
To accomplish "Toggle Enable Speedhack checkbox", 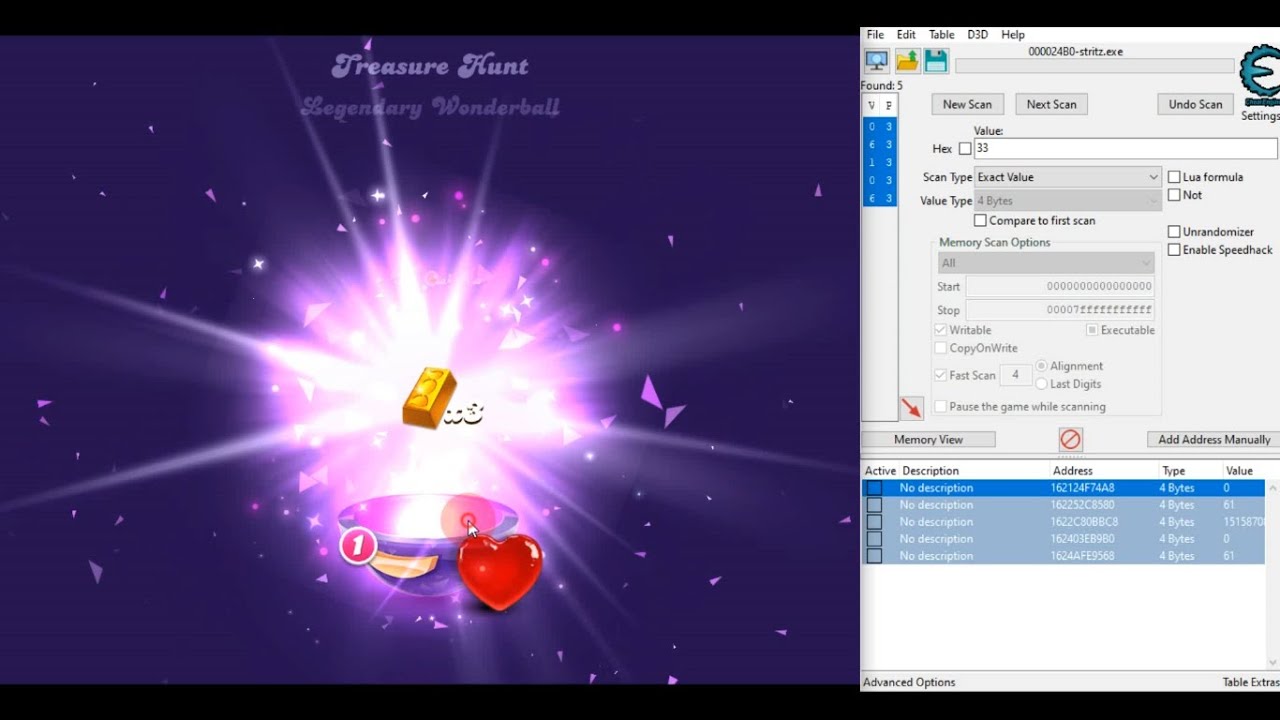I will pyautogui.click(x=1174, y=250).
